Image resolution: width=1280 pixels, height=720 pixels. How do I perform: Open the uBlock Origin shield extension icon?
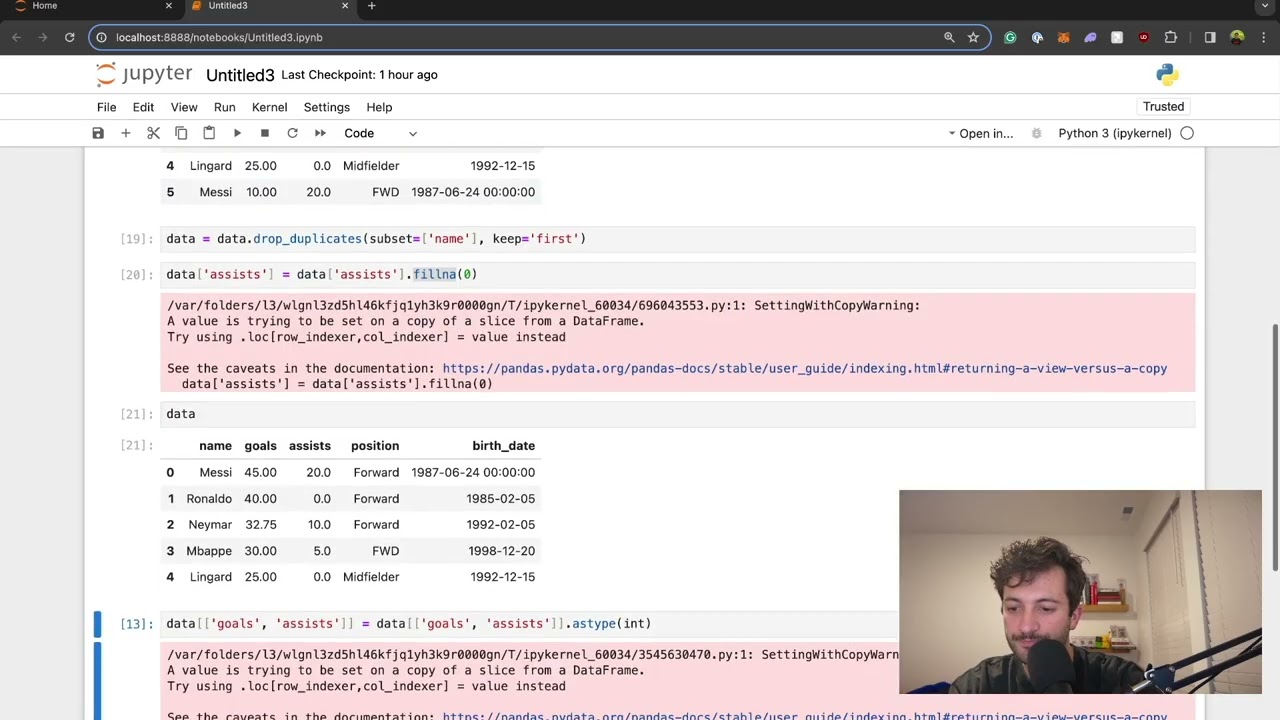point(1144,37)
